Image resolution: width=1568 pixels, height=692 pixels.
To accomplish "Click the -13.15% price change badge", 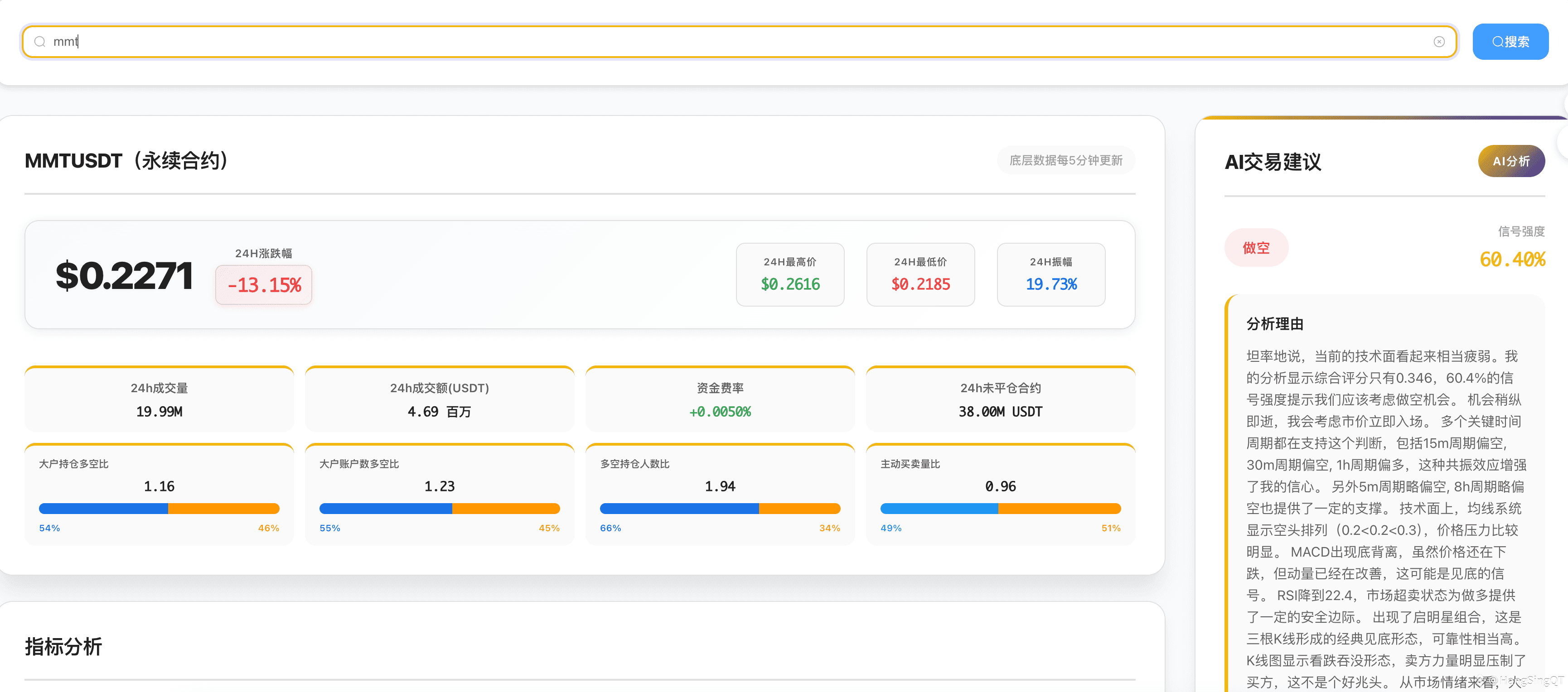I will 264,284.
